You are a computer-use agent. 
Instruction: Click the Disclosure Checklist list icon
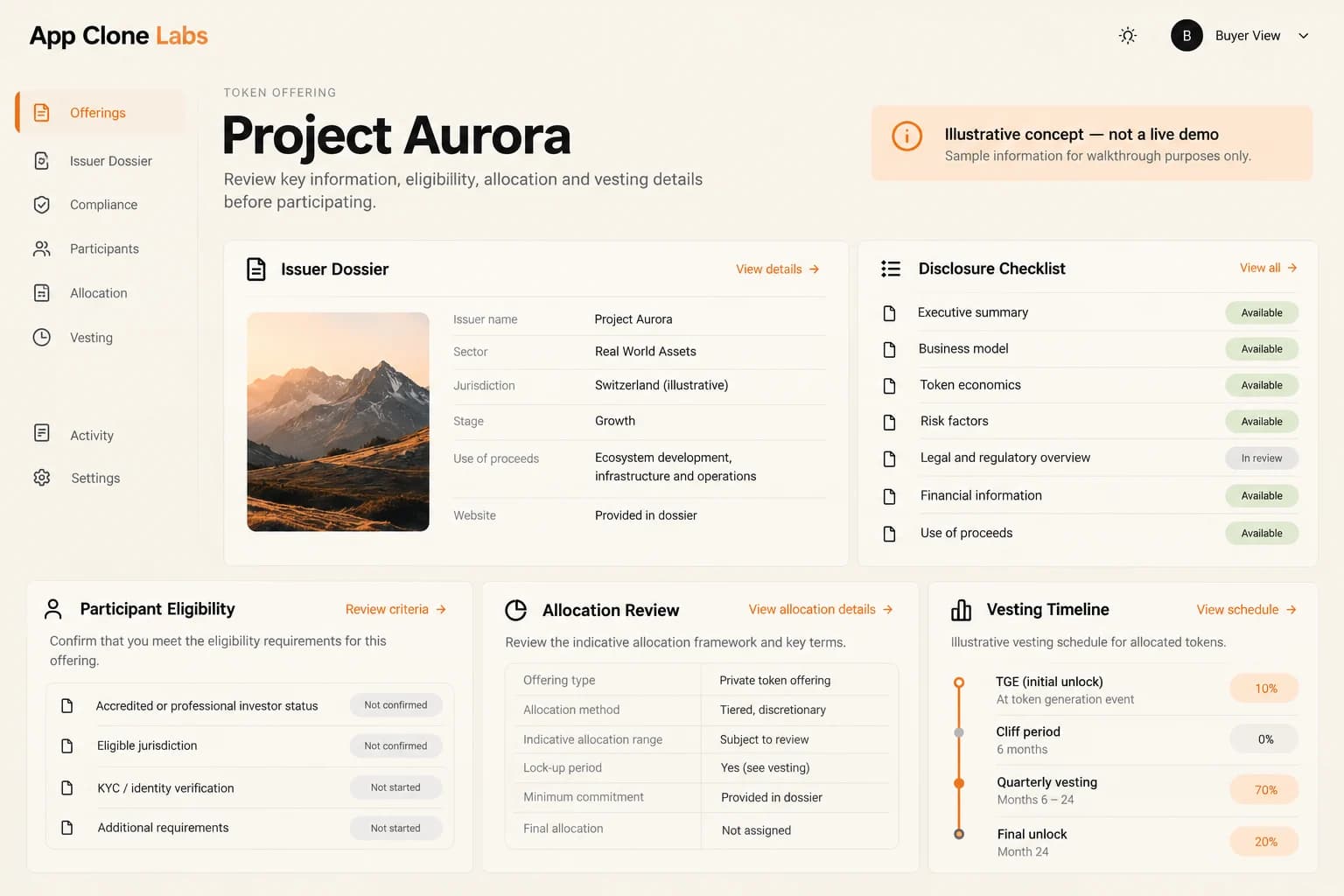(891, 269)
